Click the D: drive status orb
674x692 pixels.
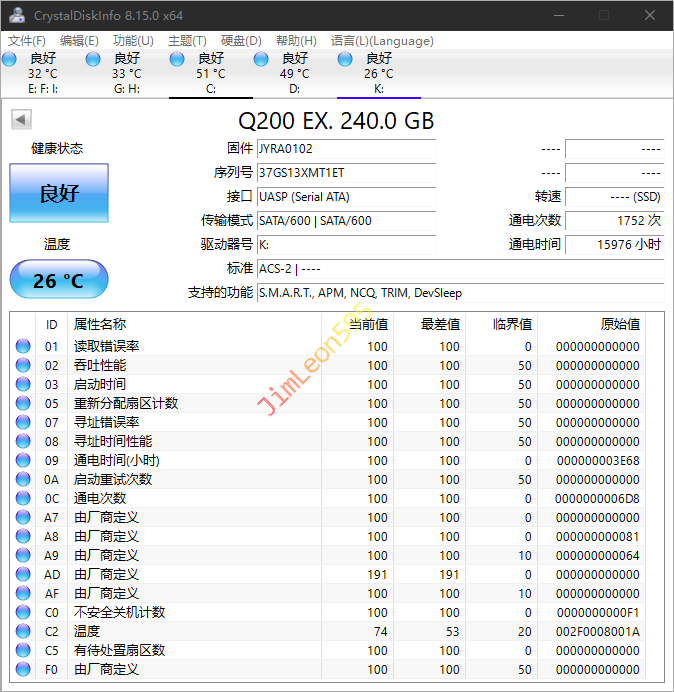(x=261, y=60)
